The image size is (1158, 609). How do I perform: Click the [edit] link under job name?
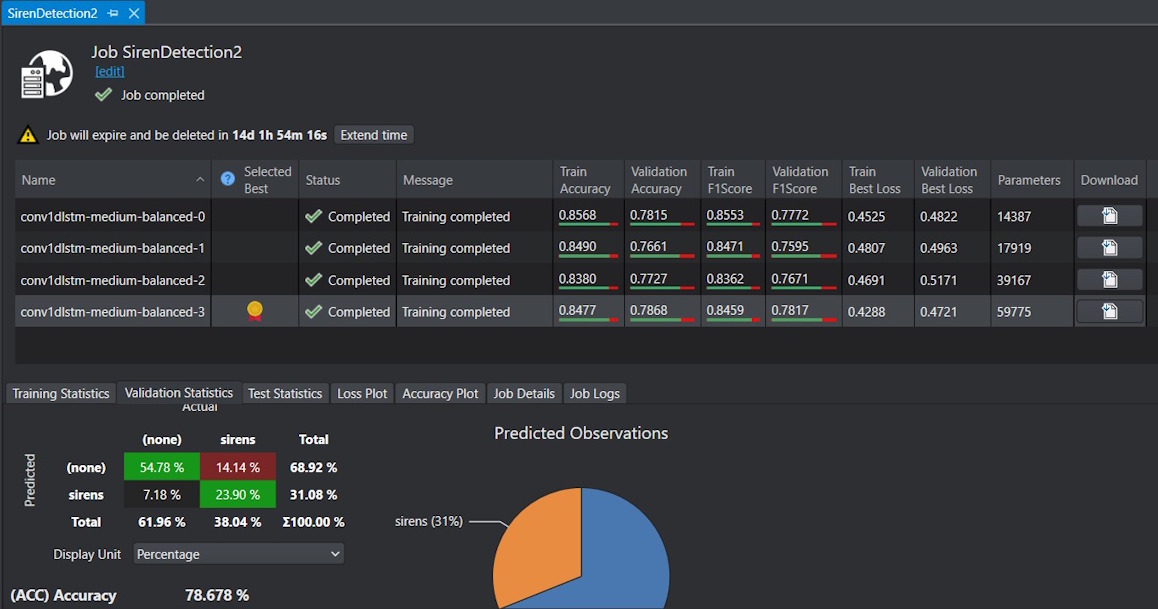click(109, 72)
